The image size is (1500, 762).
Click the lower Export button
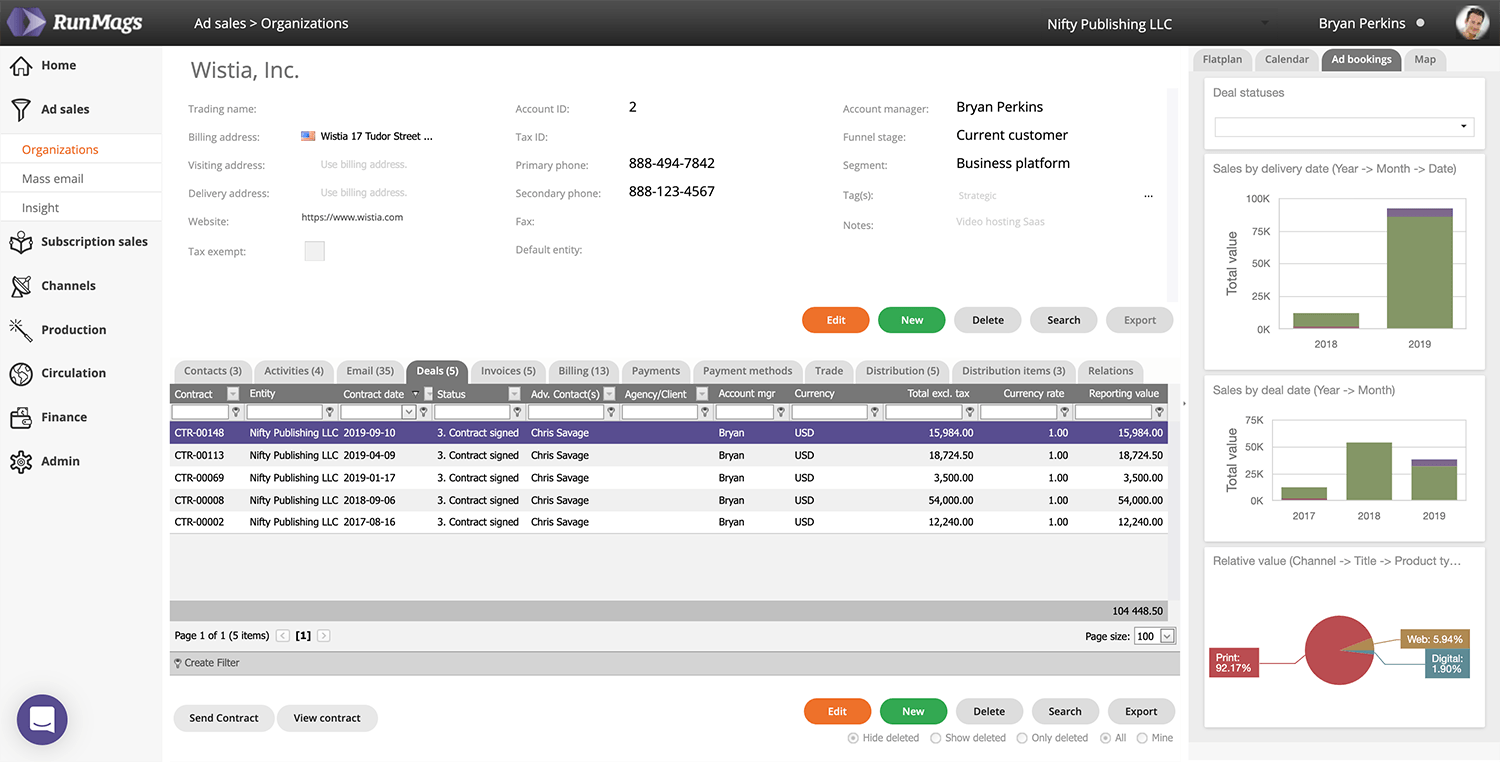[x=1141, y=712]
